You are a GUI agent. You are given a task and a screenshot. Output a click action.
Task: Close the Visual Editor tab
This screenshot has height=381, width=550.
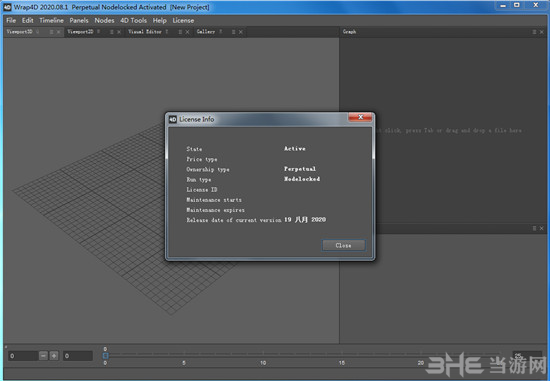click(187, 32)
